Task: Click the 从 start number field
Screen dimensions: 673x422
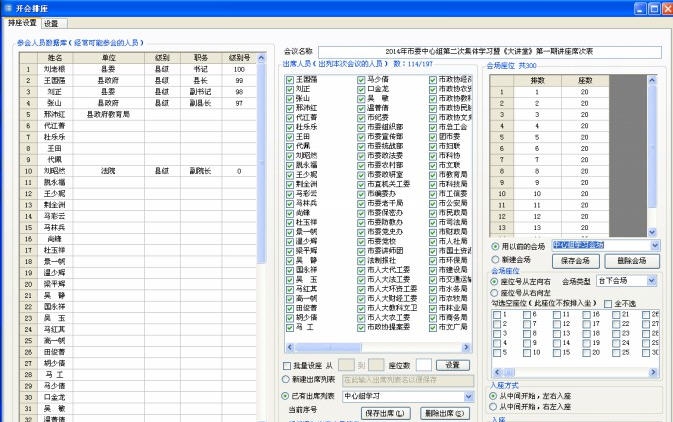Action: (x=346, y=365)
